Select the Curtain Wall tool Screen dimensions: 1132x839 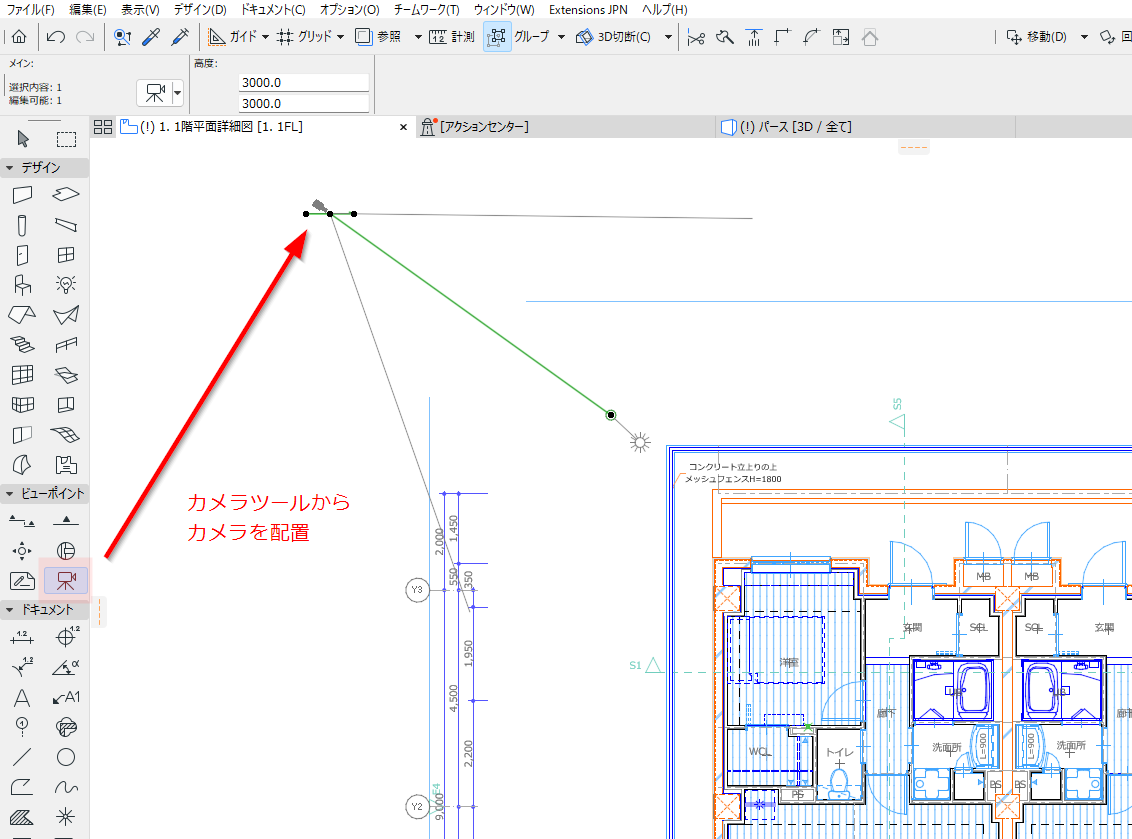pos(22,375)
